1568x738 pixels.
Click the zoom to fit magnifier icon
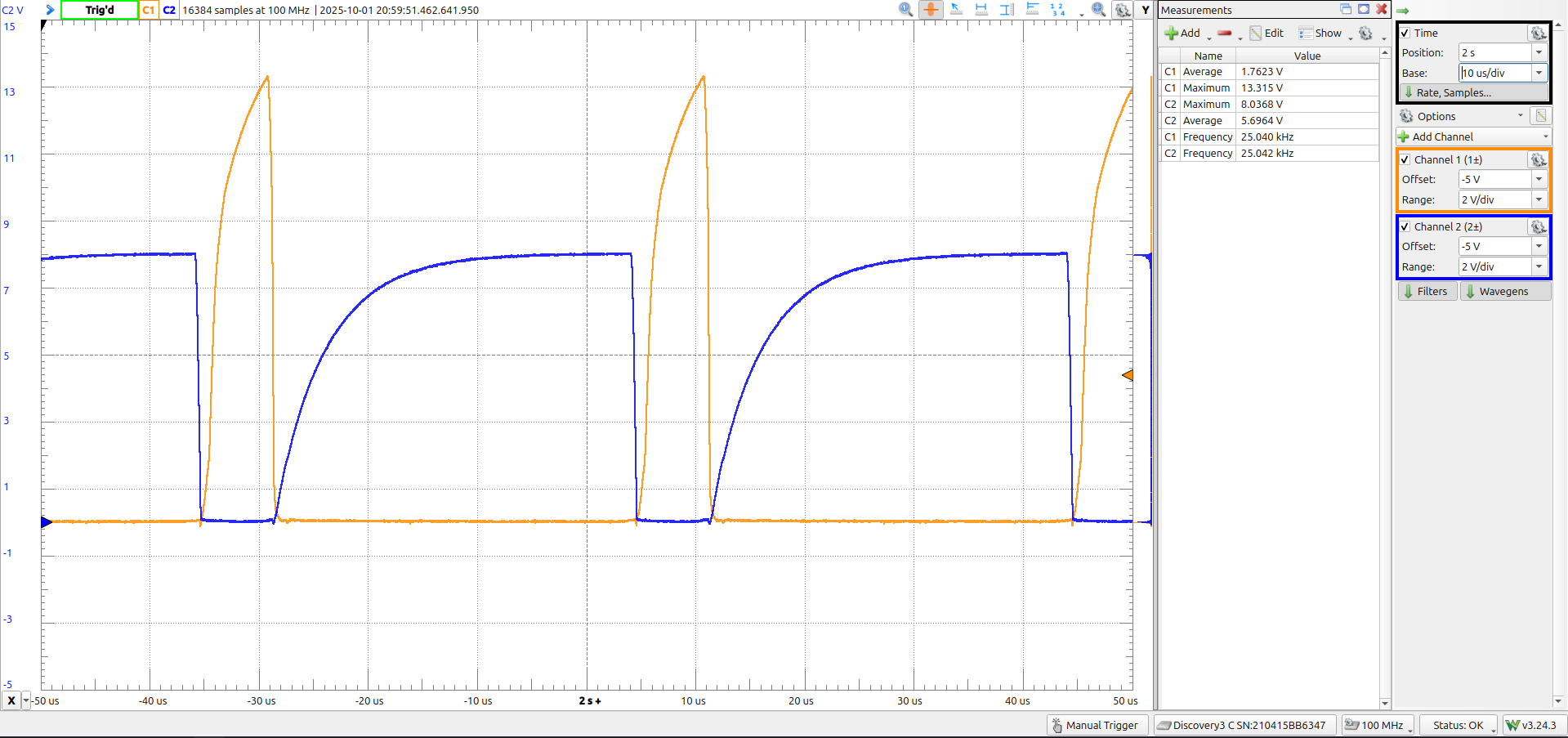[x=1098, y=10]
